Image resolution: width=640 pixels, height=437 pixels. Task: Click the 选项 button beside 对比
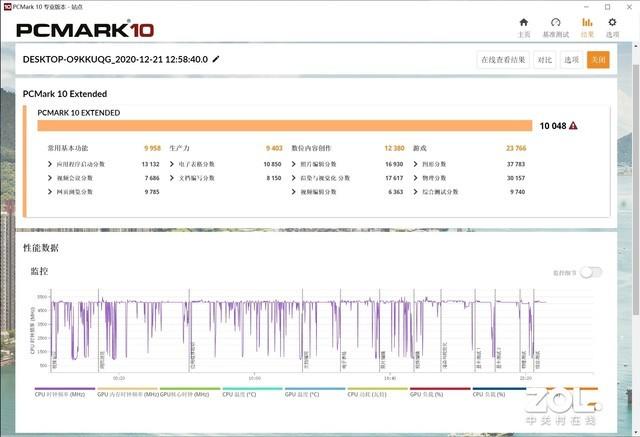tap(571, 60)
